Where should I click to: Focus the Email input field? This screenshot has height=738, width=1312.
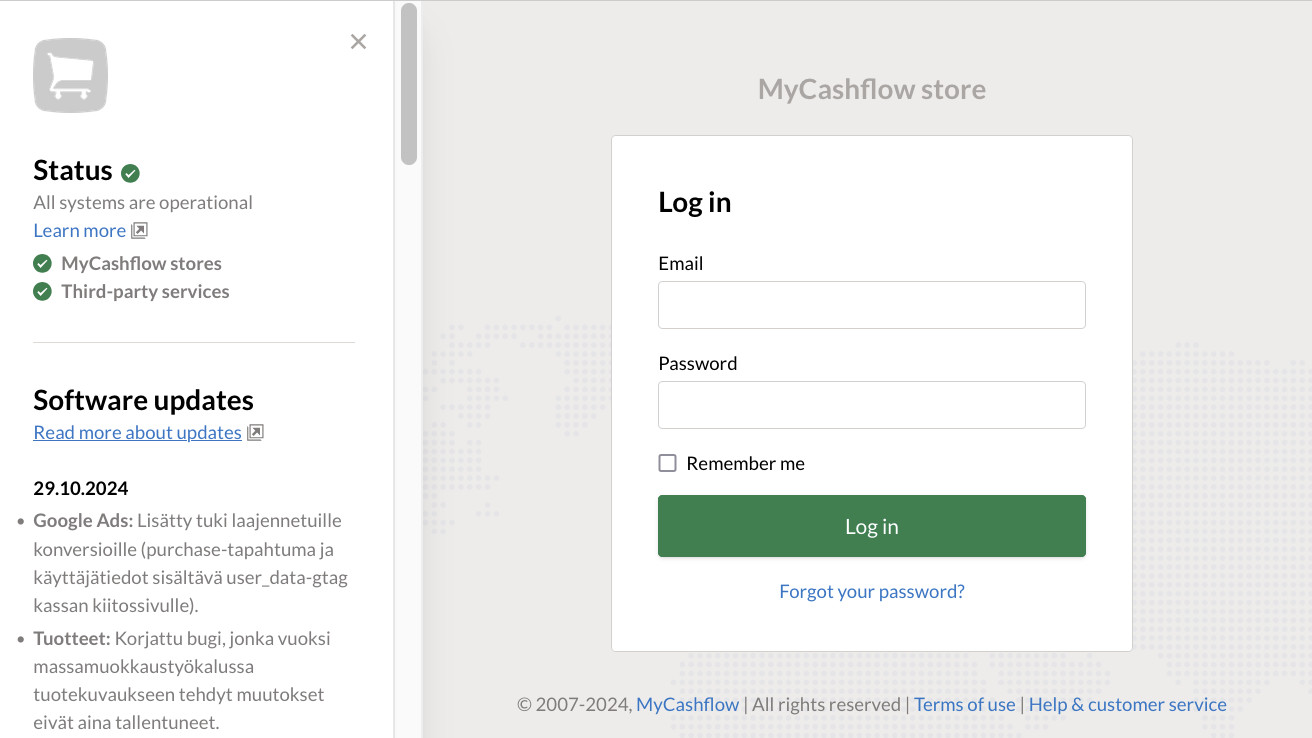tap(872, 305)
